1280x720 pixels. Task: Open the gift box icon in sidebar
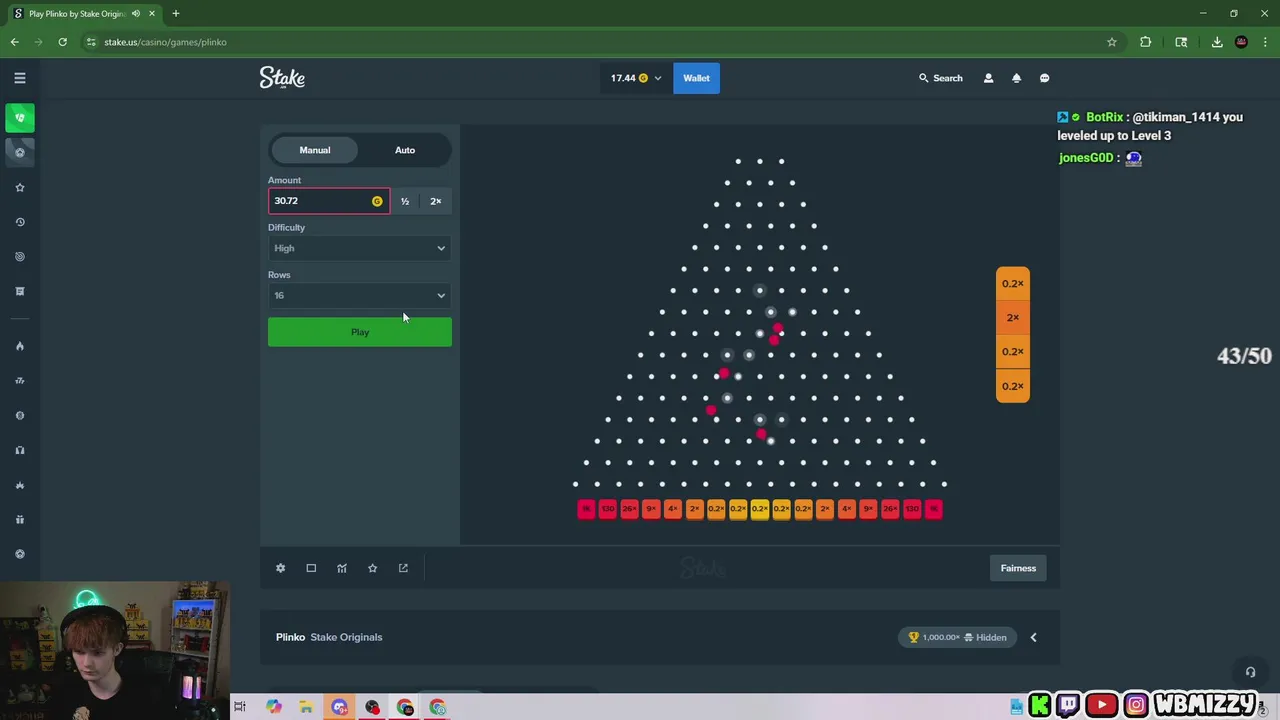point(19,519)
